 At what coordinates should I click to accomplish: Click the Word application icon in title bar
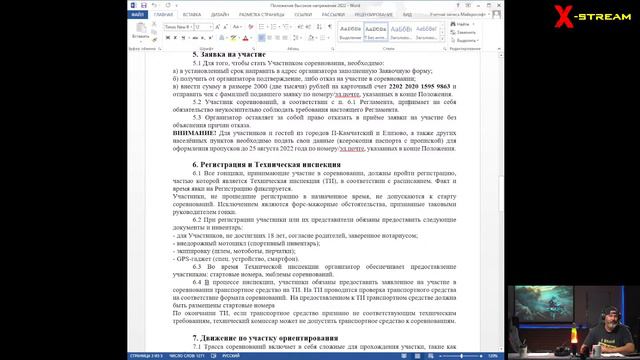tap(133, 5)
